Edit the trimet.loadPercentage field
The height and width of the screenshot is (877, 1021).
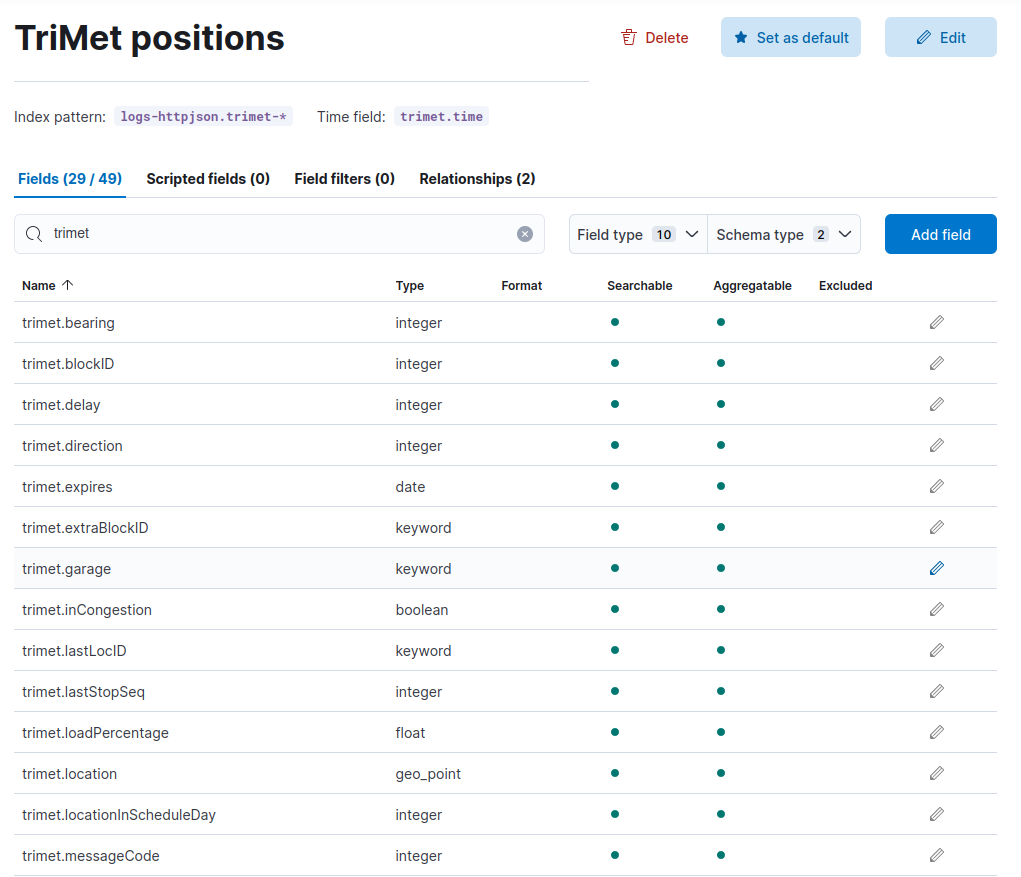[x=936, y=732]
